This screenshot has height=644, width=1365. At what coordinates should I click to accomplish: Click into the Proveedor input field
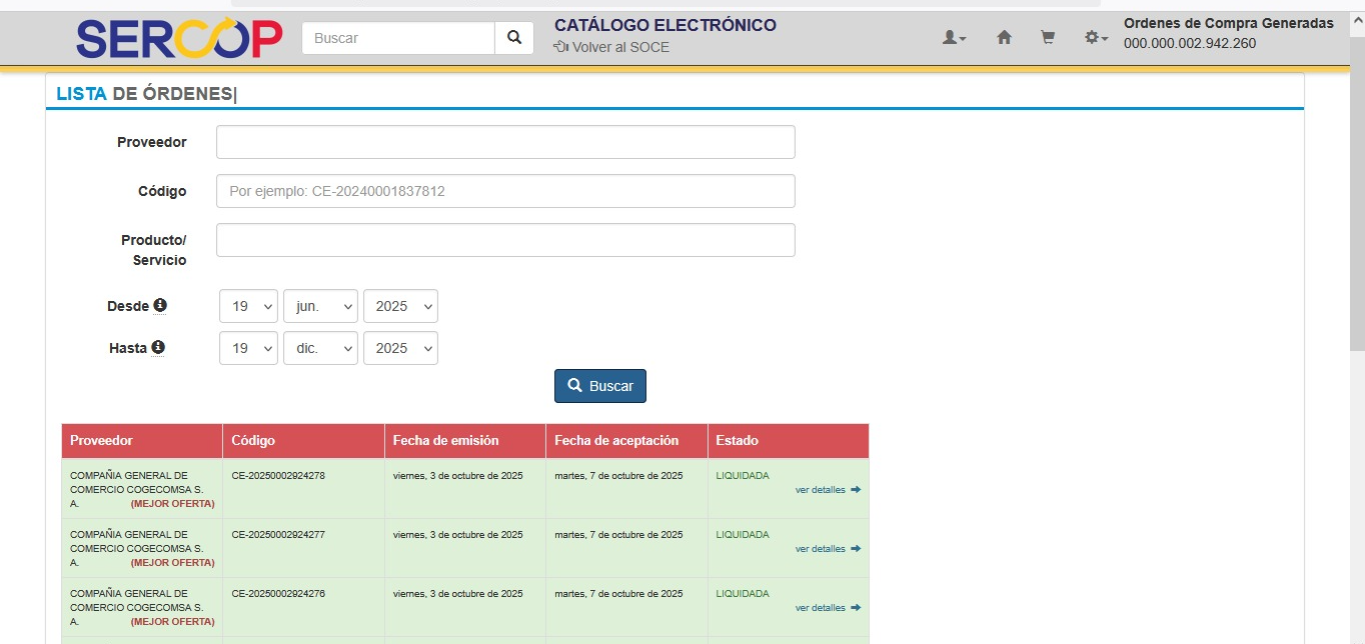click(505, 142)
